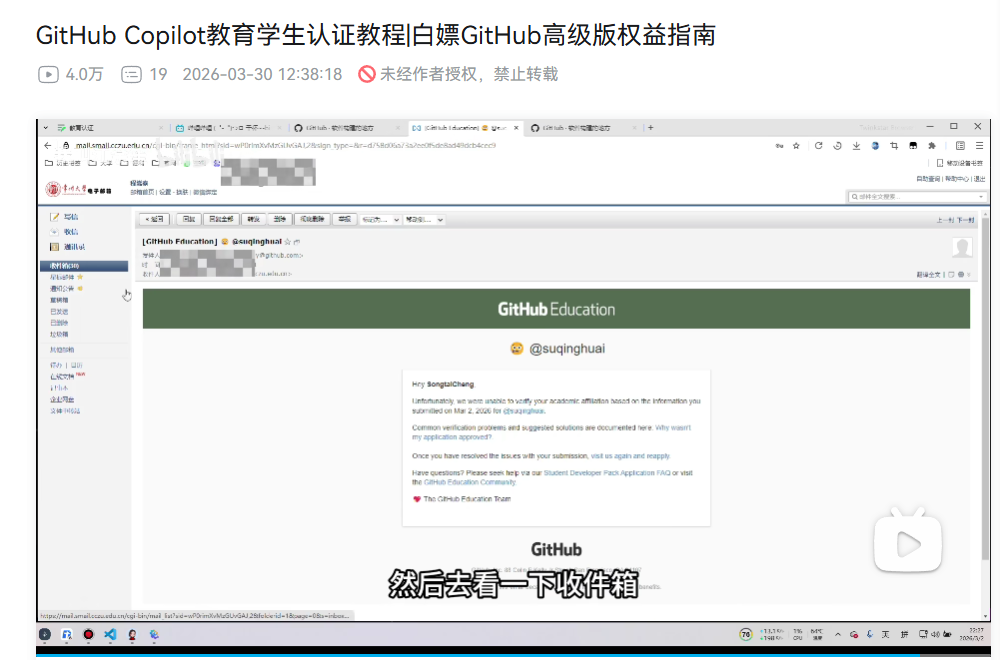This screenshot has height=660, width=1000.
Task: Click the comment count icon beside 19
Action: pos(131,75)
